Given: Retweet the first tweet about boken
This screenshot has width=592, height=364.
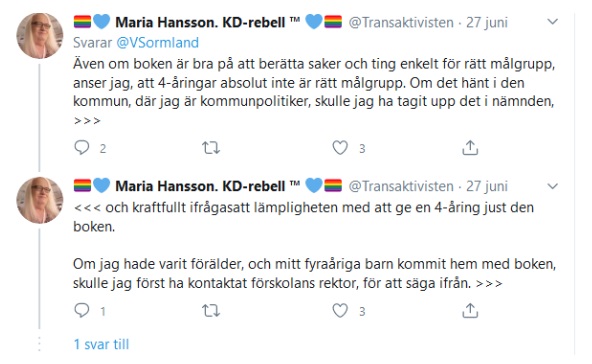Looking at the screenshot, I should coord(211,148).
